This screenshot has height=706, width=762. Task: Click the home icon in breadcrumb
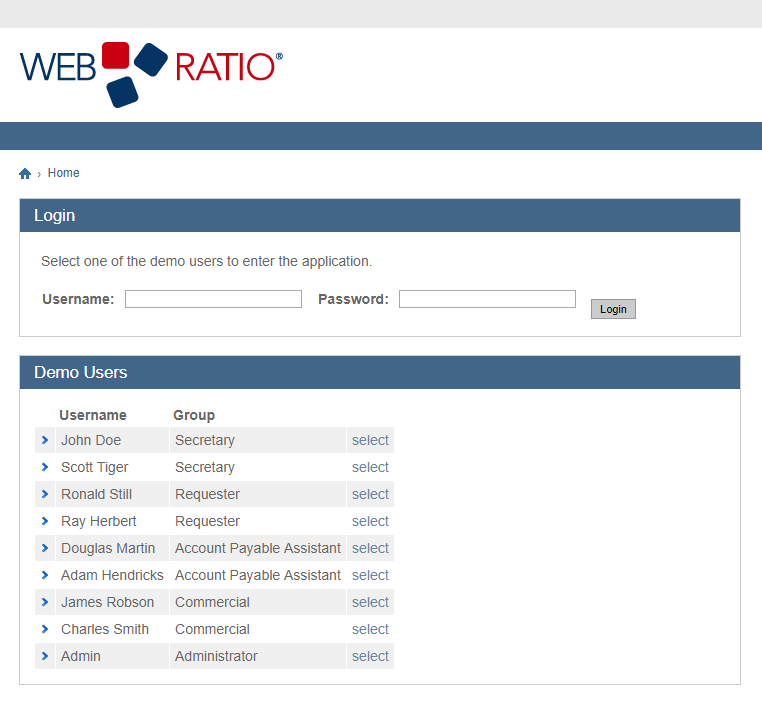[25, 173]
